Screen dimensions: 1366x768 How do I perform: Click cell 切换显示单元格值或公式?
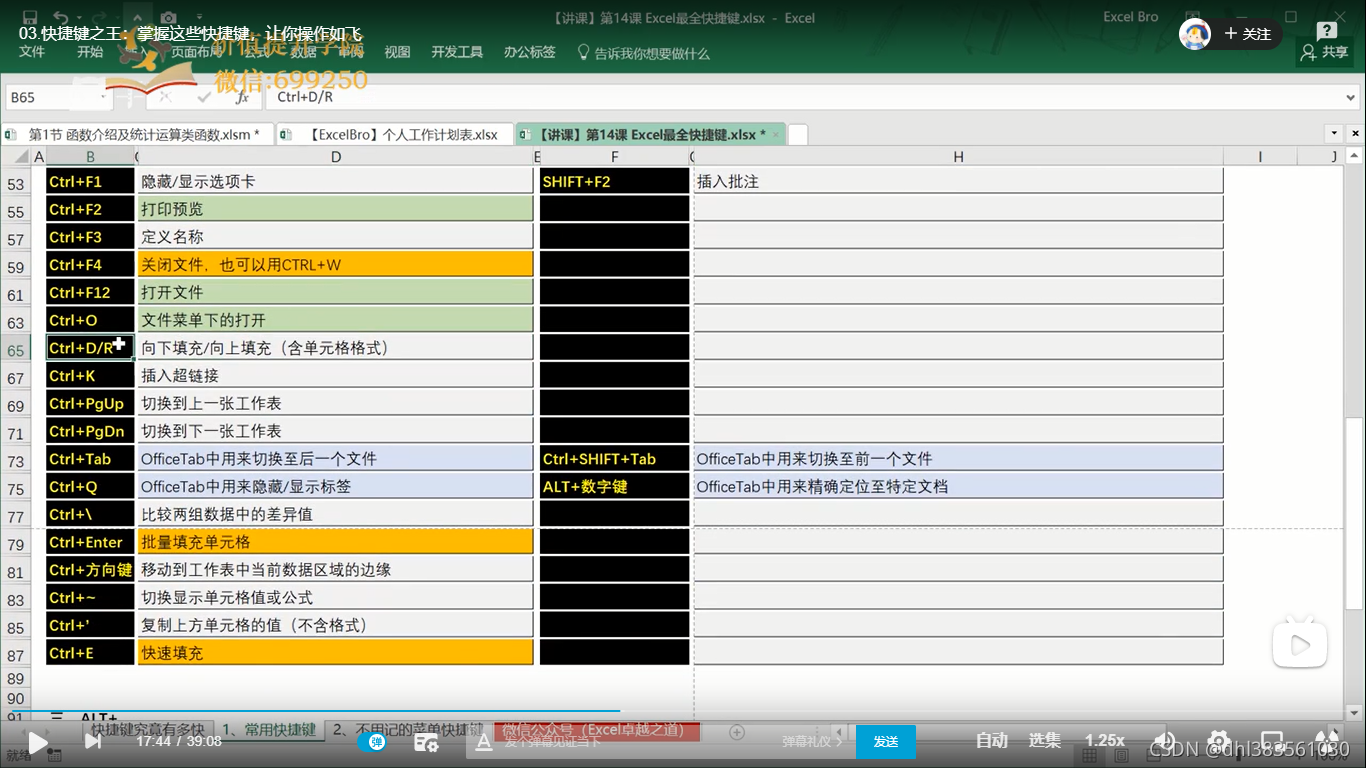(336, 597)
